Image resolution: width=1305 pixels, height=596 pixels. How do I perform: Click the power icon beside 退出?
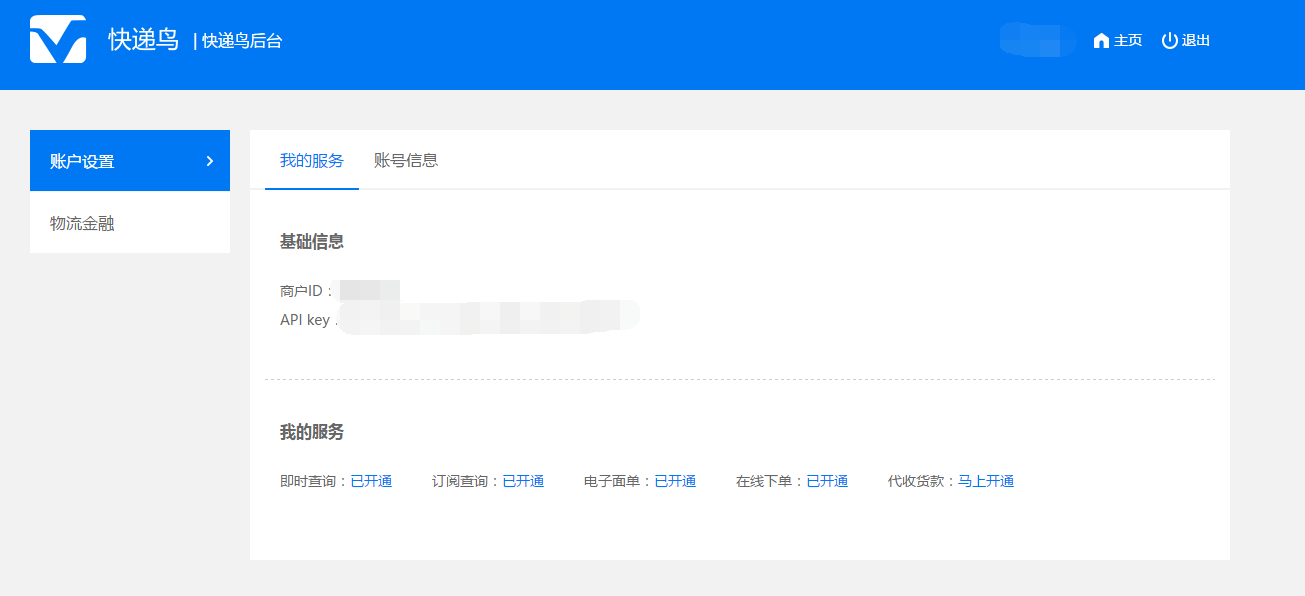1170,40
